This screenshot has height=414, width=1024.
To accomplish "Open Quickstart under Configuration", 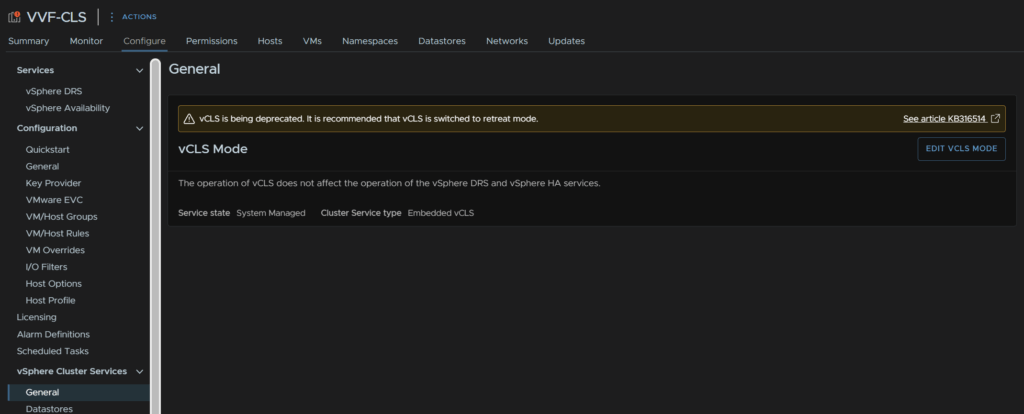I will [x=48, y=150].
